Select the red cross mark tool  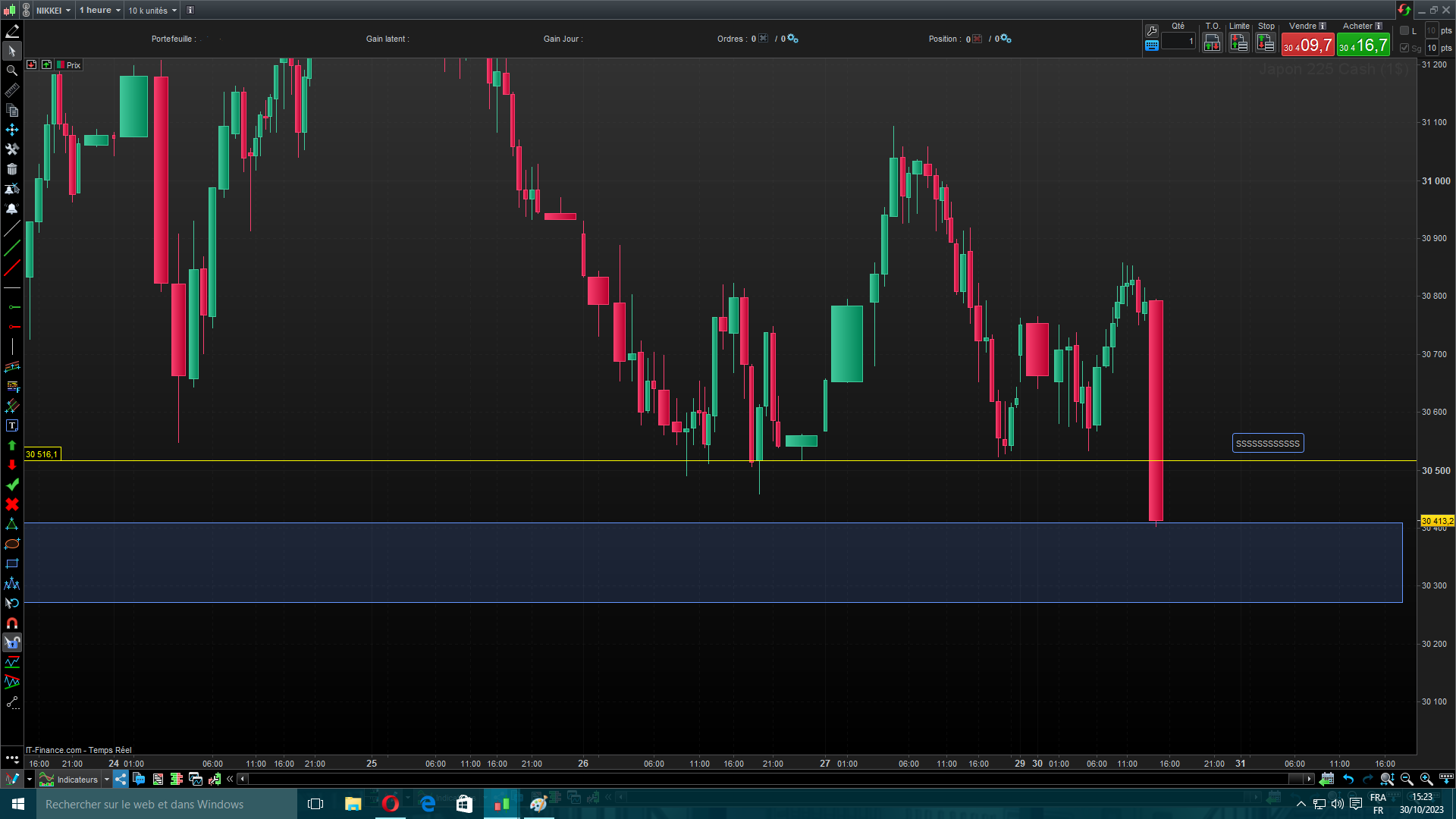click(12, 505)
